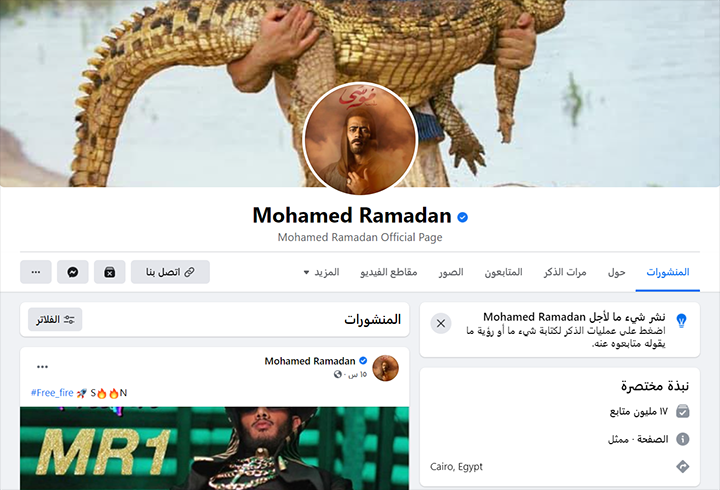Expand the المزيد dropdown tab
Viewport: 720px width, 490px height.
point(321,272)
